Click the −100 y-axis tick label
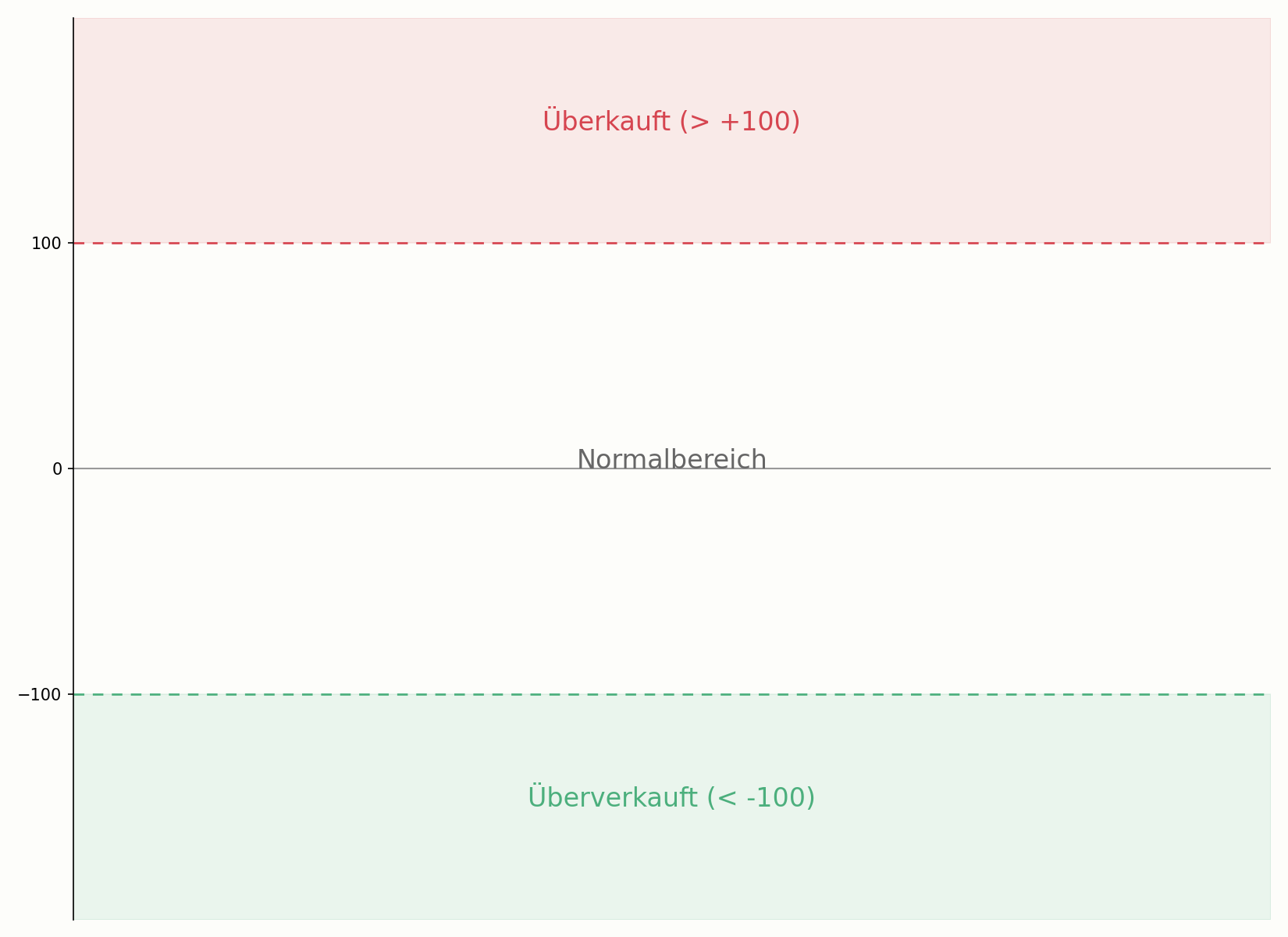1288x937 pixels. point(39,695)
